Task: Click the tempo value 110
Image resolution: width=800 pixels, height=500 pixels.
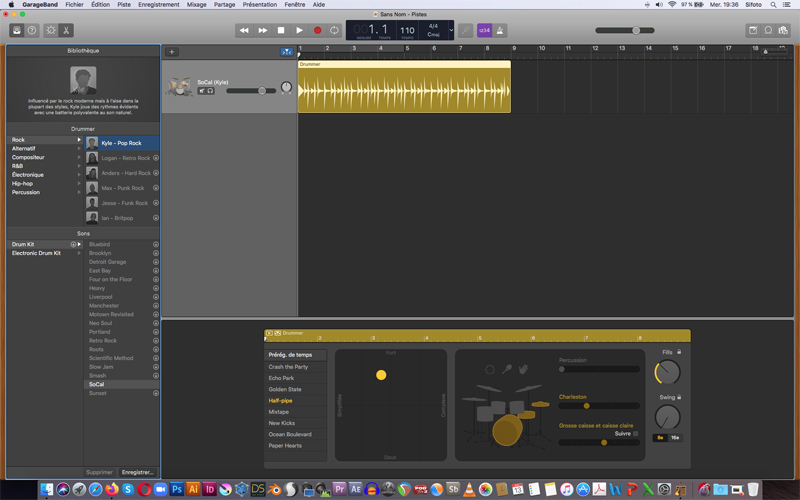Action: (407, 30)
